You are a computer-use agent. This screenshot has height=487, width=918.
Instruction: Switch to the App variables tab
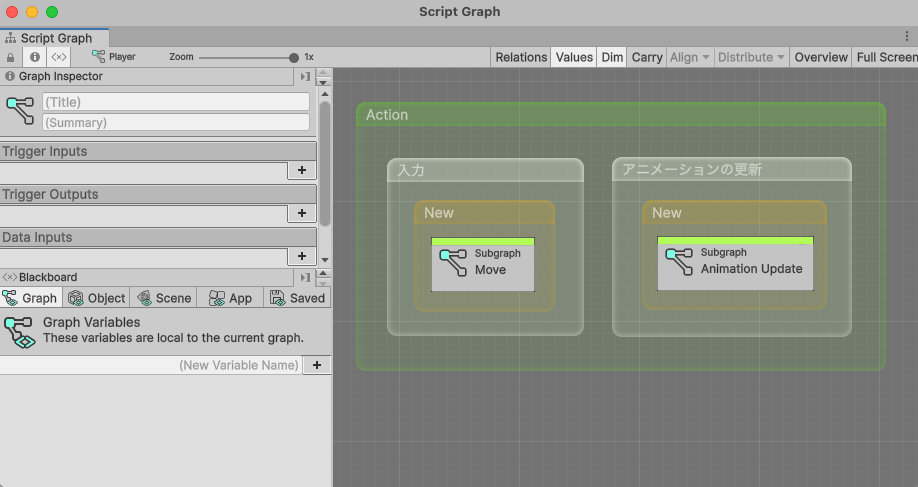[x=231, y=298]
